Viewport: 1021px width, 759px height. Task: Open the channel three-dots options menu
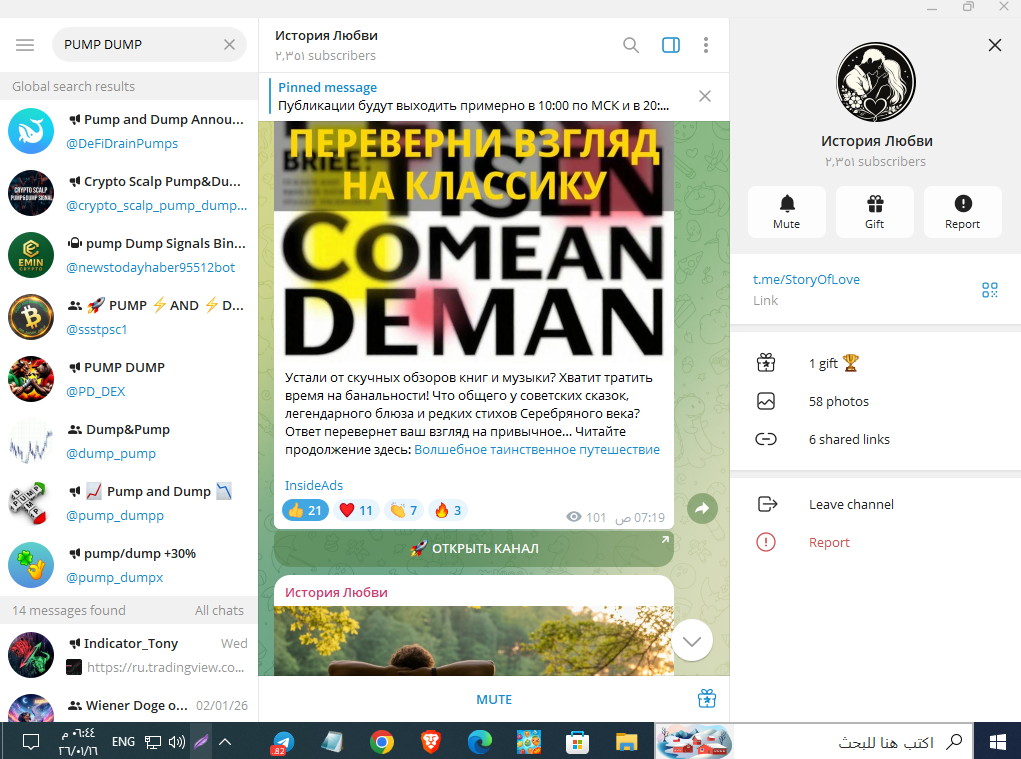tap(706, 45)
